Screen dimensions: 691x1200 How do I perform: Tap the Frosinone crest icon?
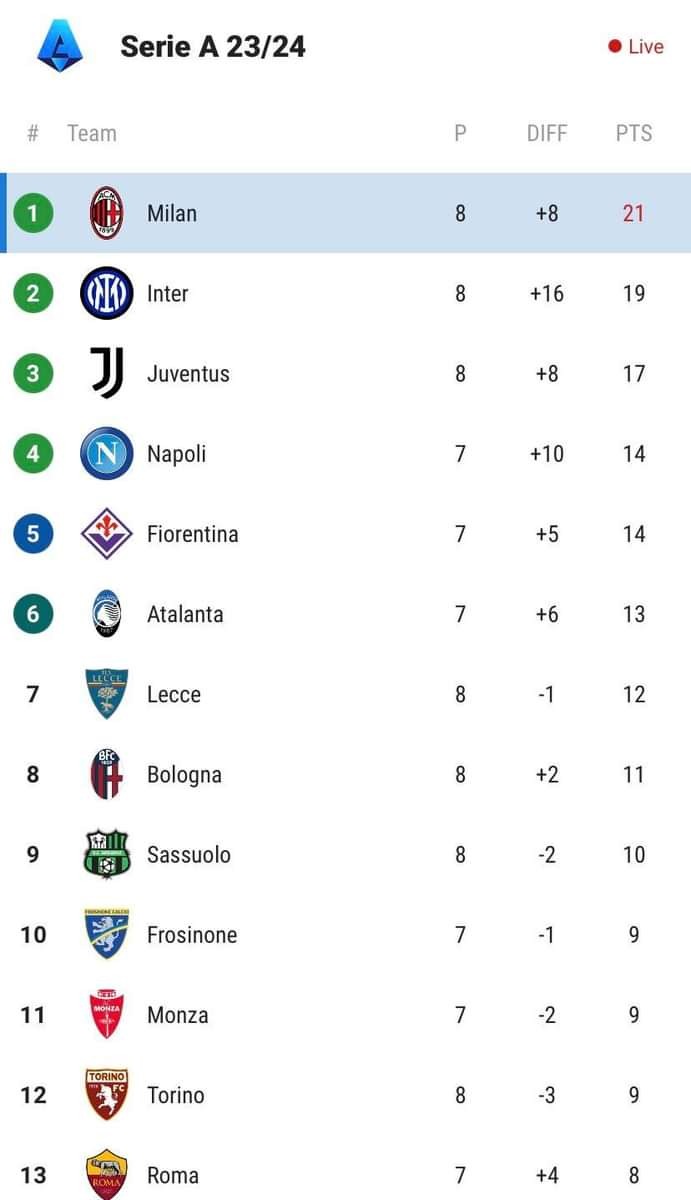coord(106,934)
